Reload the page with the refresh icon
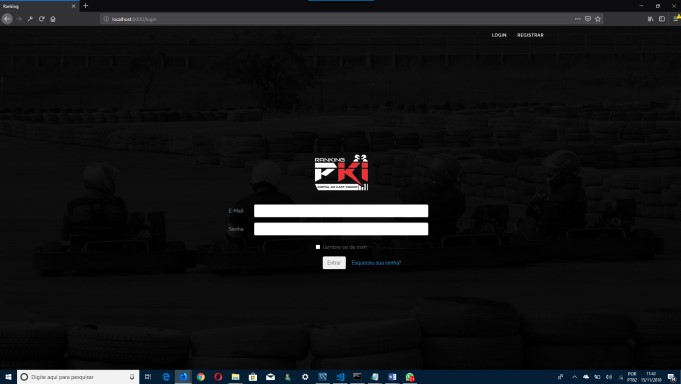This screenshot has height=384, width=681. point(42,19)
